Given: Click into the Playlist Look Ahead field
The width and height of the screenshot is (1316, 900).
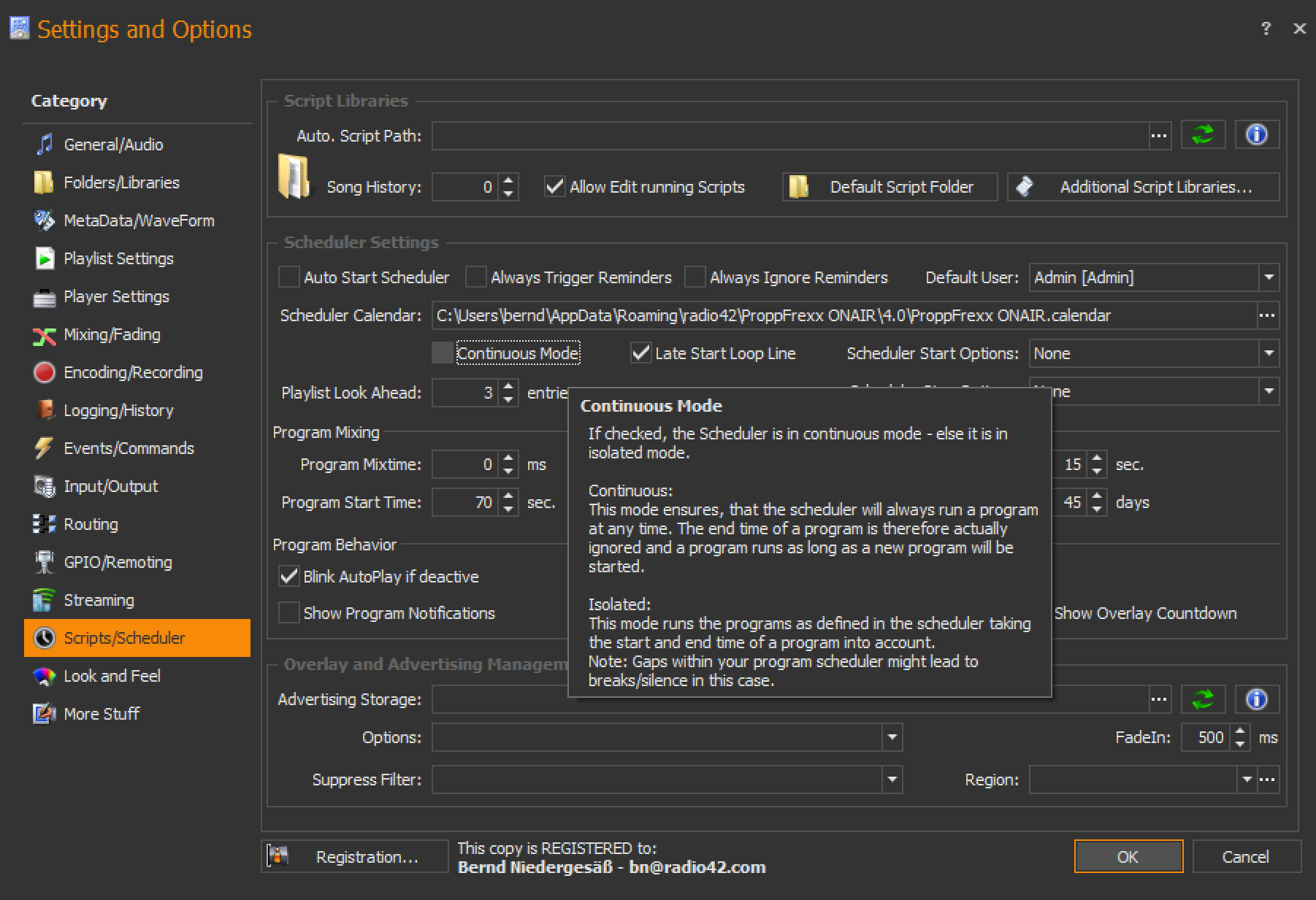Looking at the screenshot, I should point(464,393).
